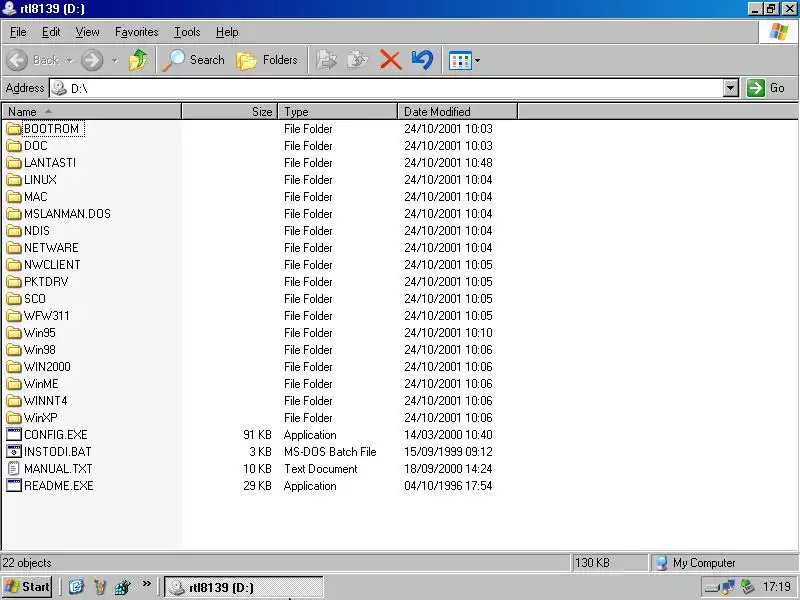Sort by the Type column header

click(338, 111)
